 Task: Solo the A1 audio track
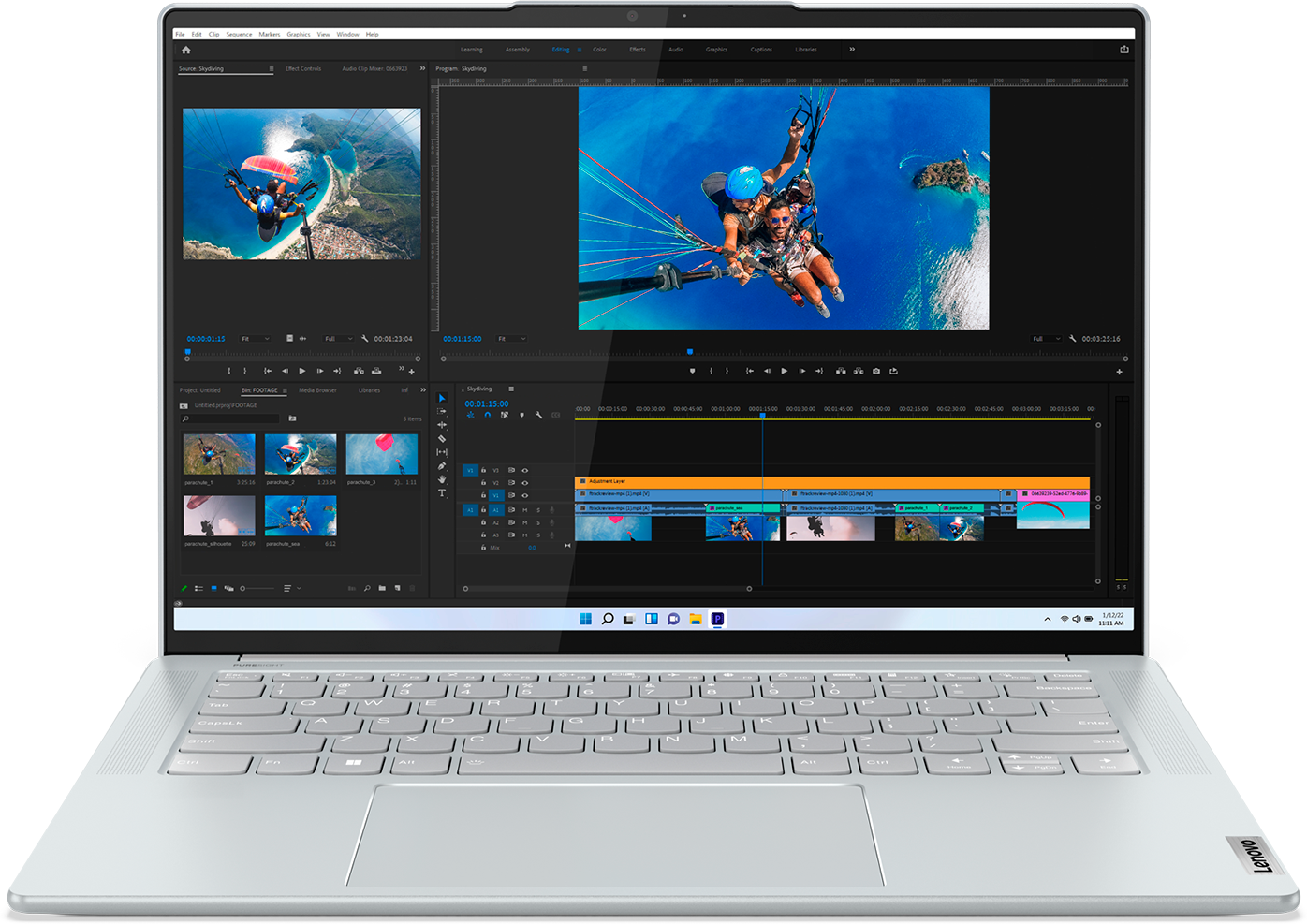[x=538, y=510]
